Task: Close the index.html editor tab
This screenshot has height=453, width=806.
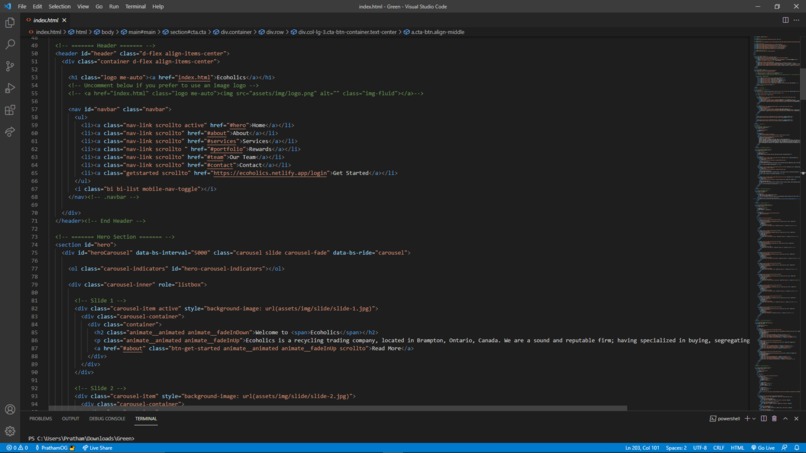Action: tap(64, 20)
